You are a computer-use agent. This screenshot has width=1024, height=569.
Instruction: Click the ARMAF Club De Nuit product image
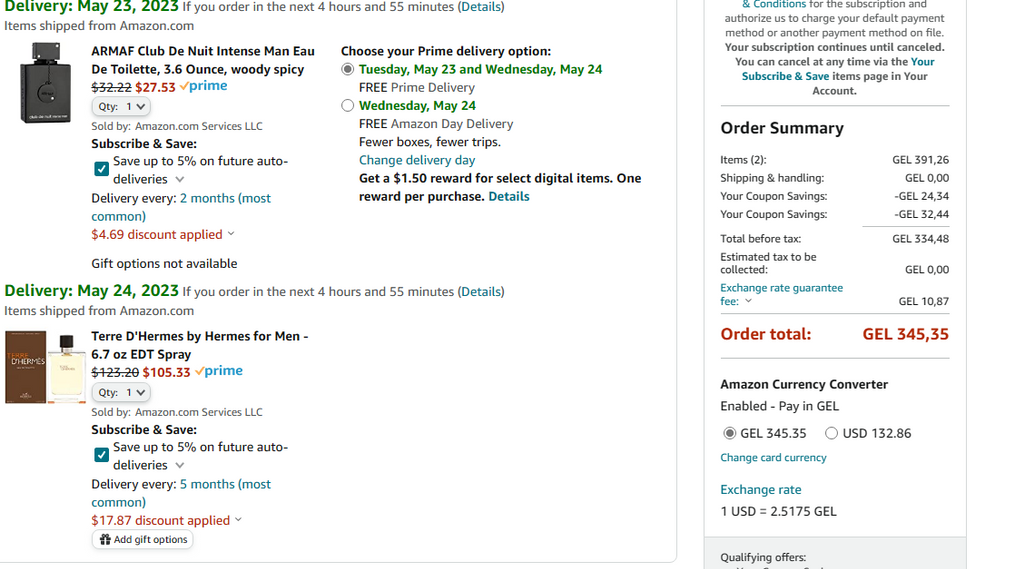pos(45,83)
